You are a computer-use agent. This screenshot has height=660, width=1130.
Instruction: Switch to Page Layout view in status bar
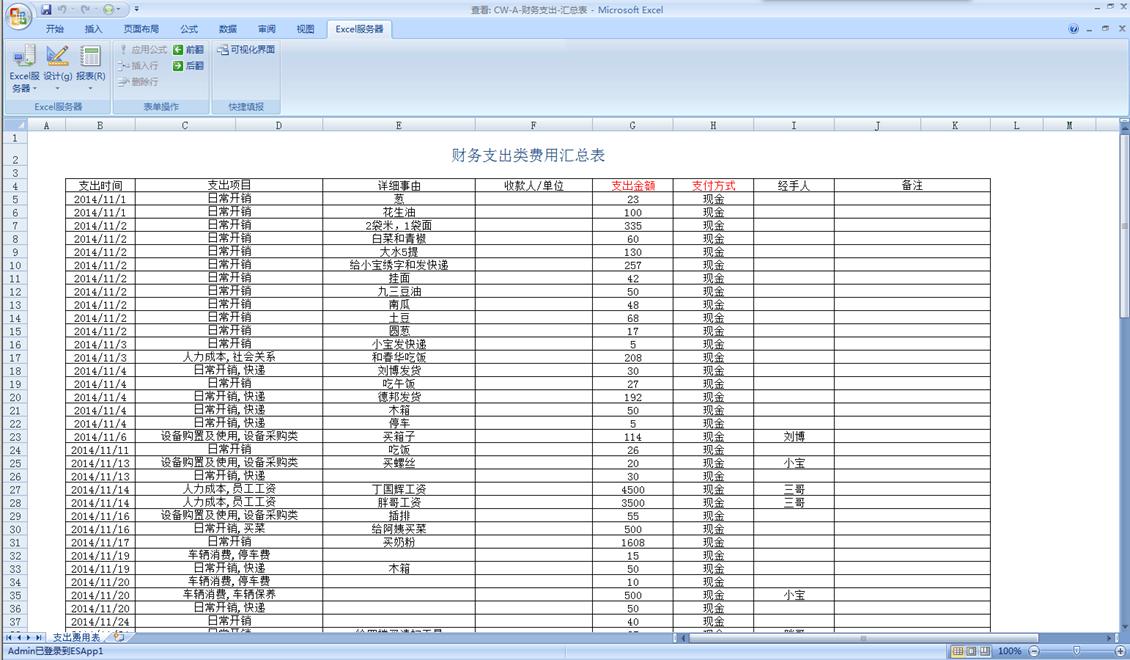(x=970, y=651)
